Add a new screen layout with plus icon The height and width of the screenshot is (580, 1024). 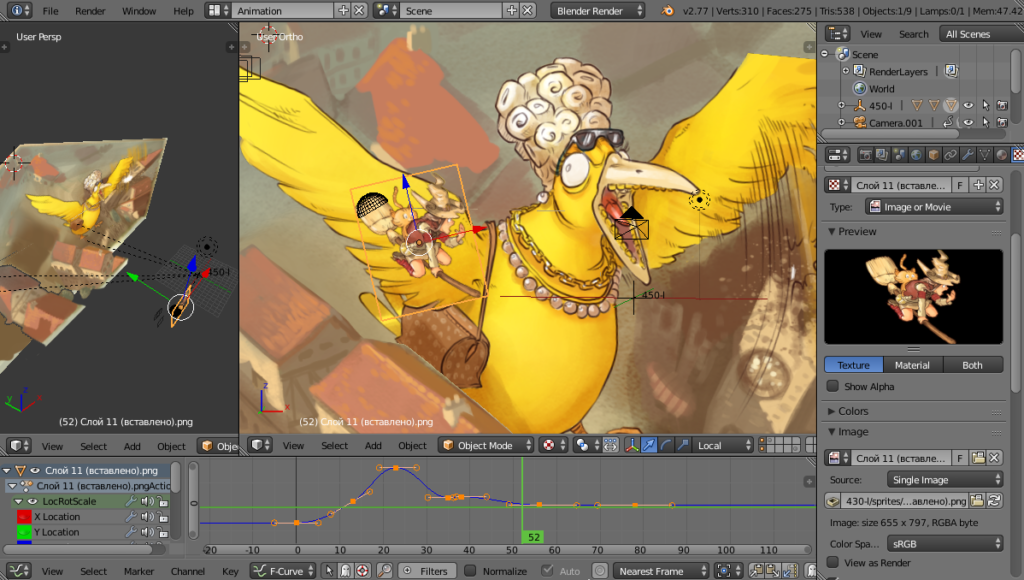[x=343, y=10]
